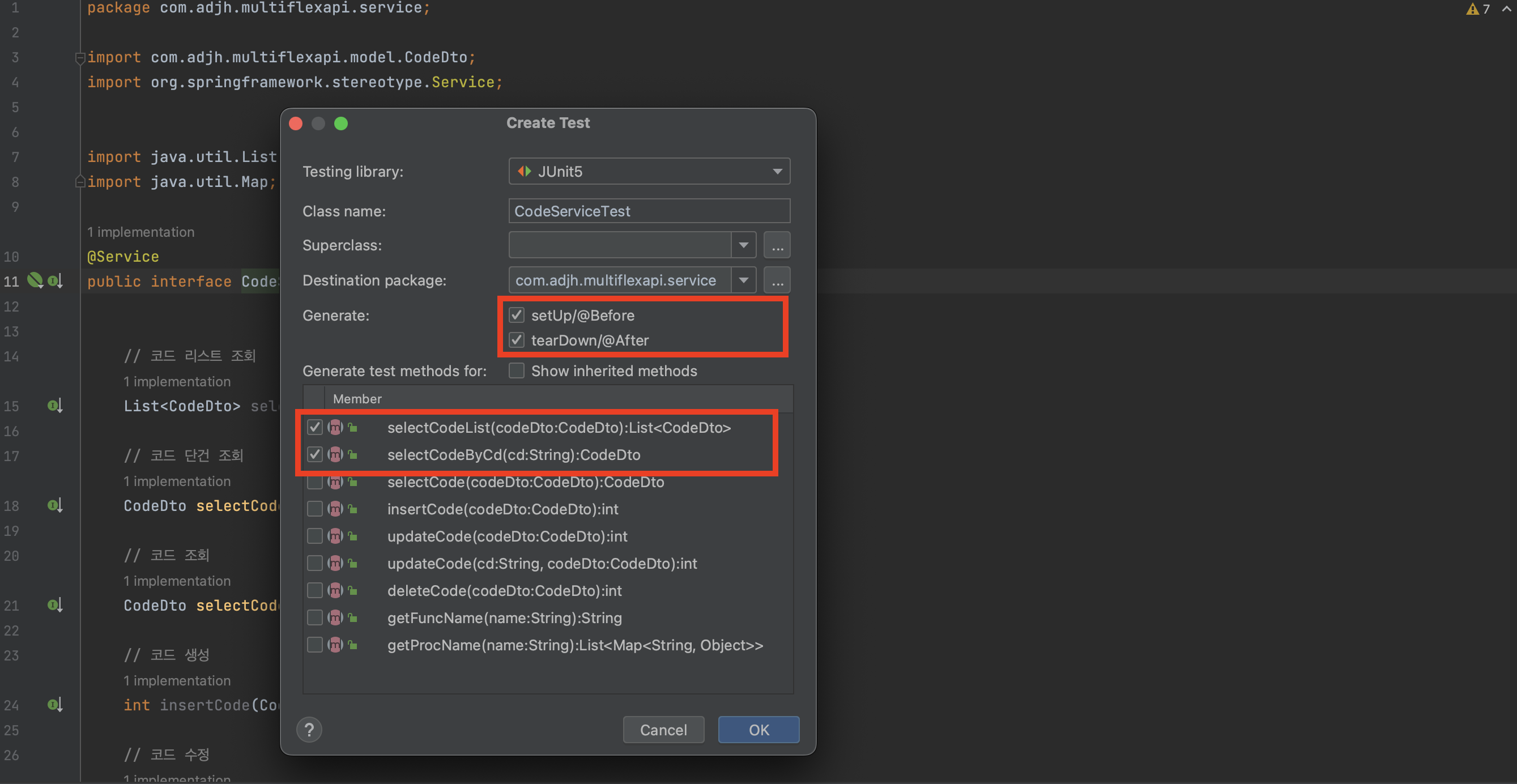This screenshot has width=1517, height=784.
Task: Click implementation gutter icon on line 21
Action: click(55, 605)
